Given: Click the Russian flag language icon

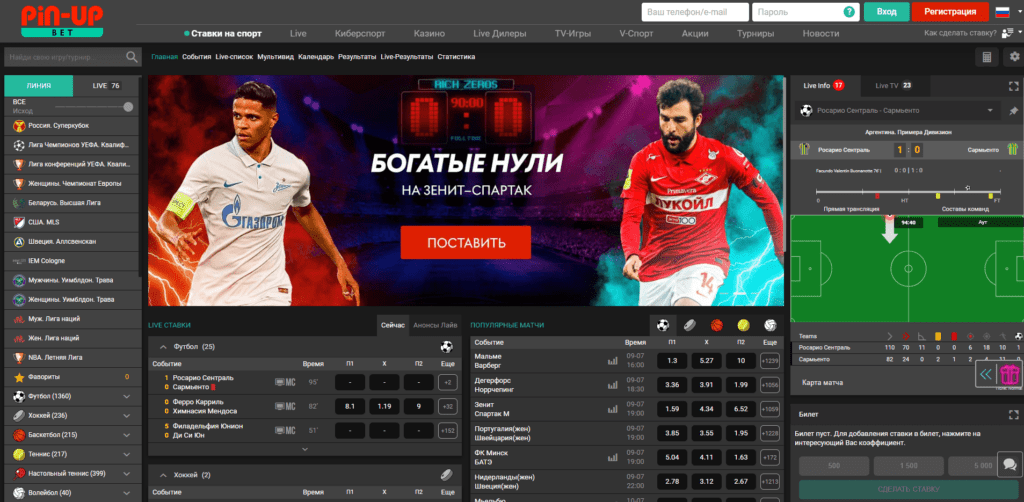Looking at the screenshot, I should pos(1002,12).
